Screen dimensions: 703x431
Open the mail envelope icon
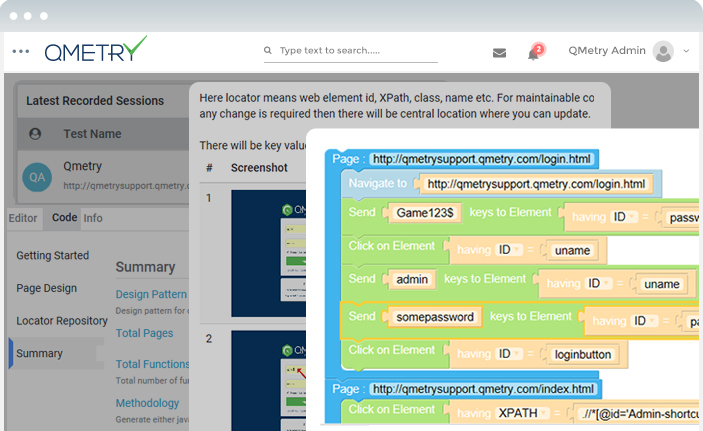pyautogui.click(x=499, y=53)
